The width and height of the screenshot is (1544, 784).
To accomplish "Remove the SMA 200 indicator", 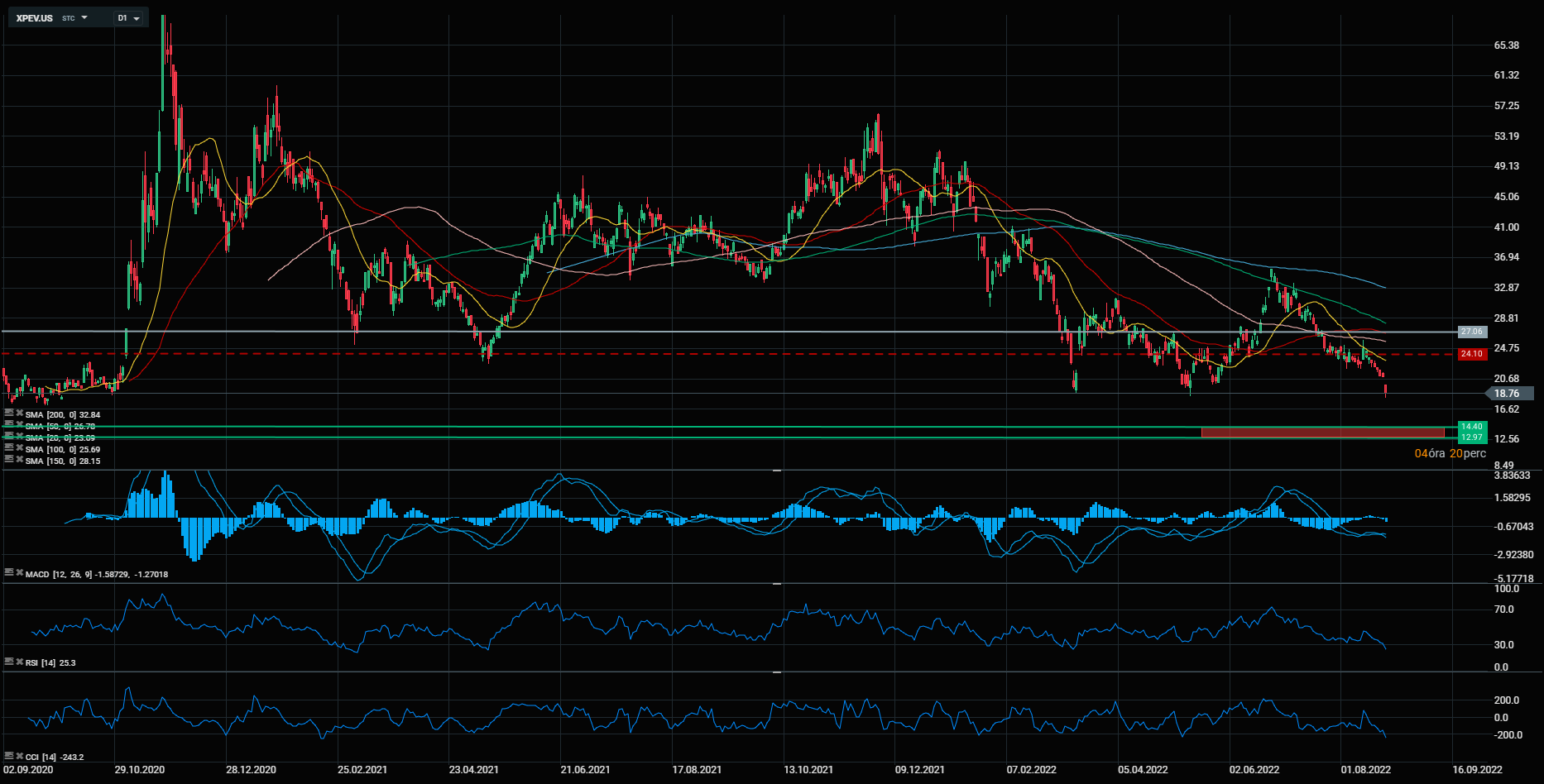I will click(19, 412).
